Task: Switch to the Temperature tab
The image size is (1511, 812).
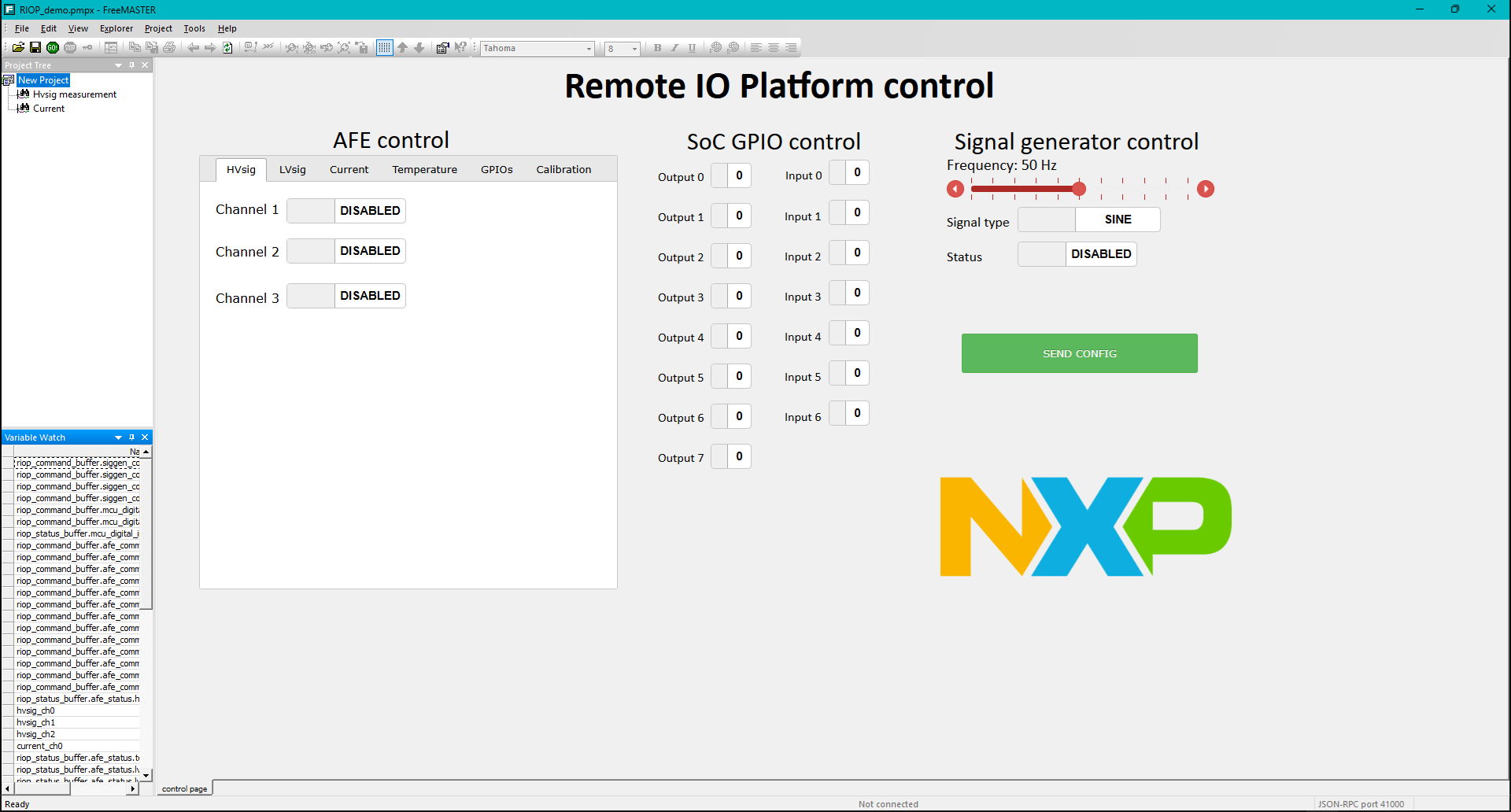Action: tap(424, 169)
